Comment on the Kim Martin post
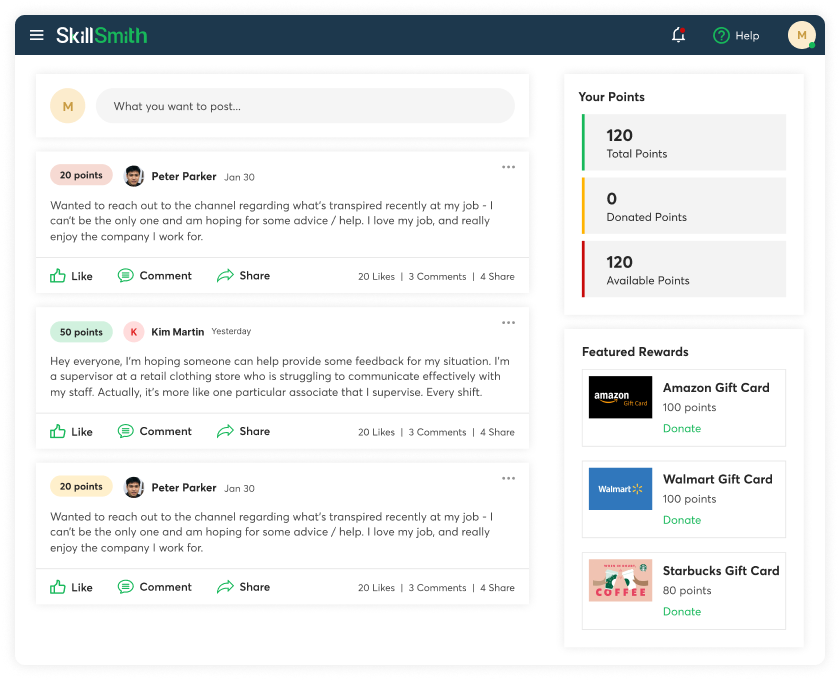840x680 pixels. pyautogui.click(x=154, y=431)
